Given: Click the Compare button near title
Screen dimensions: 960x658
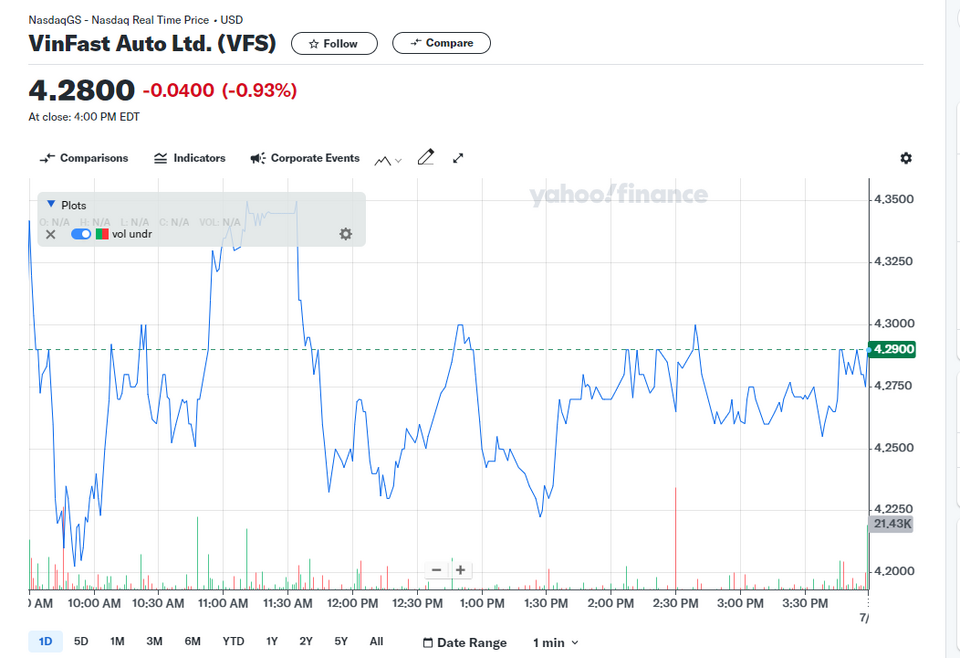Looking at the screenshot, I should click(441, 43).
